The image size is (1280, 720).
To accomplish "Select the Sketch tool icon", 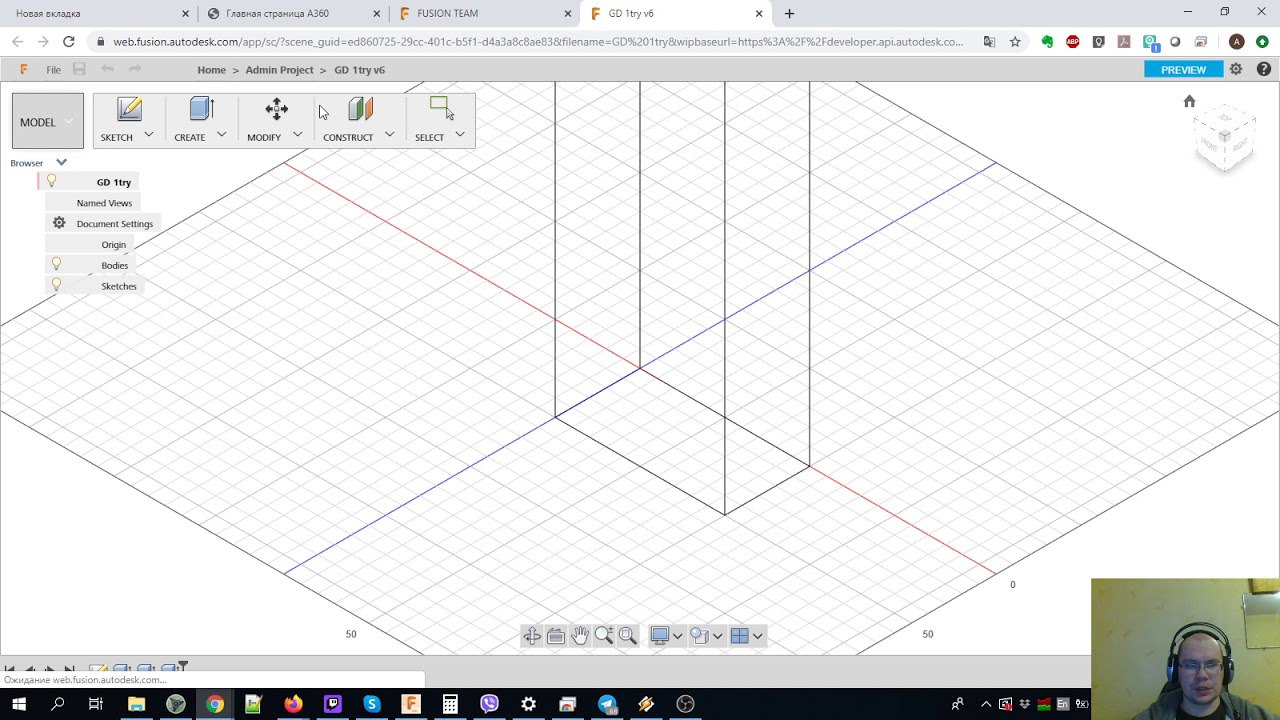I will (x=130, y=110).
